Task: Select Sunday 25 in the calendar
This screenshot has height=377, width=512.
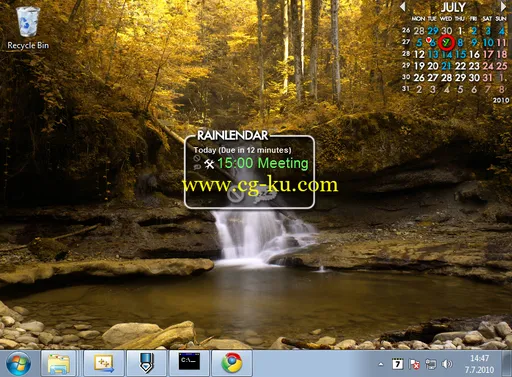Action: [501, 66]
